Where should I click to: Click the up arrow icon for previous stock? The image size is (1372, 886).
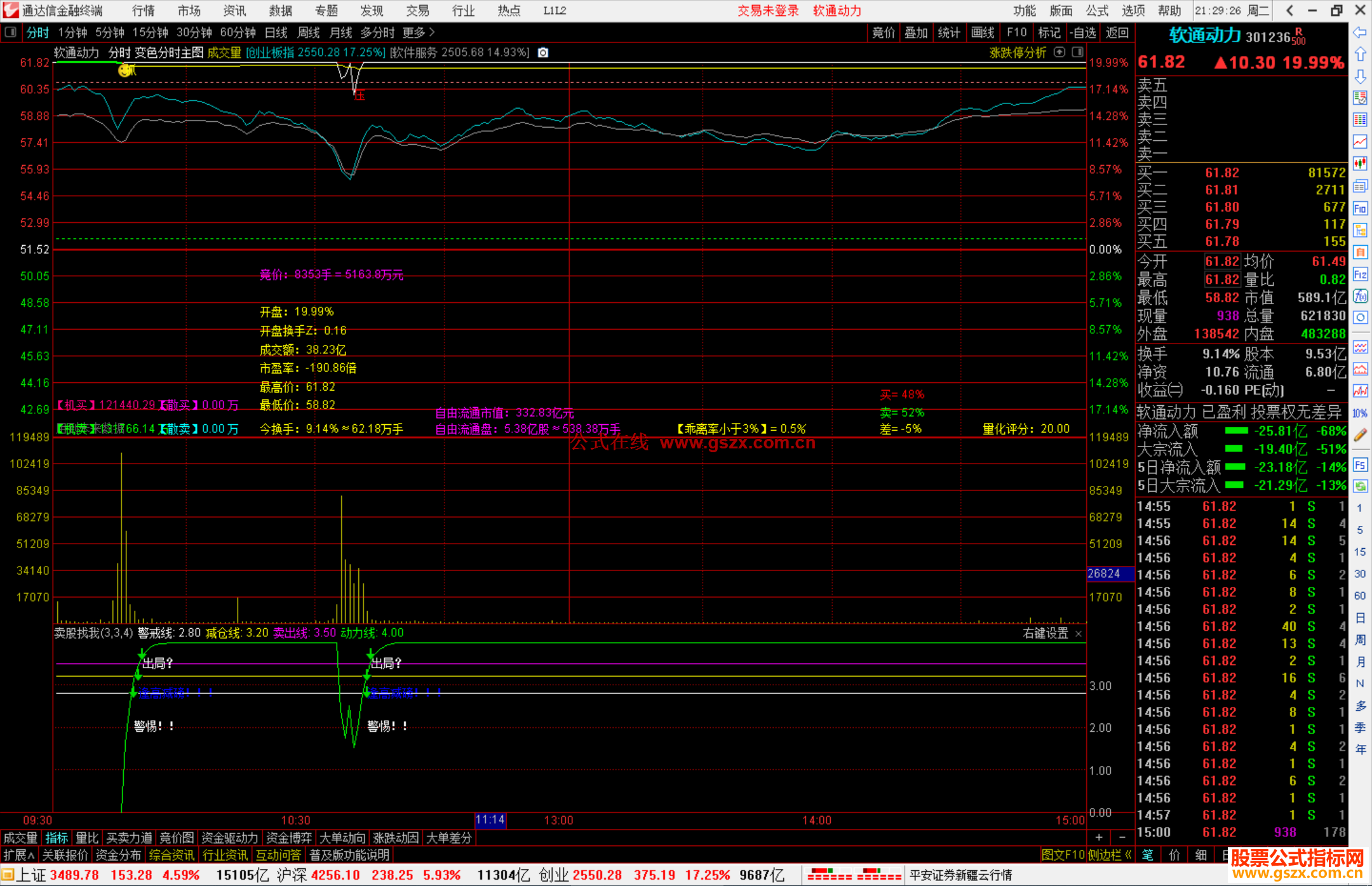click(1360, 54)
